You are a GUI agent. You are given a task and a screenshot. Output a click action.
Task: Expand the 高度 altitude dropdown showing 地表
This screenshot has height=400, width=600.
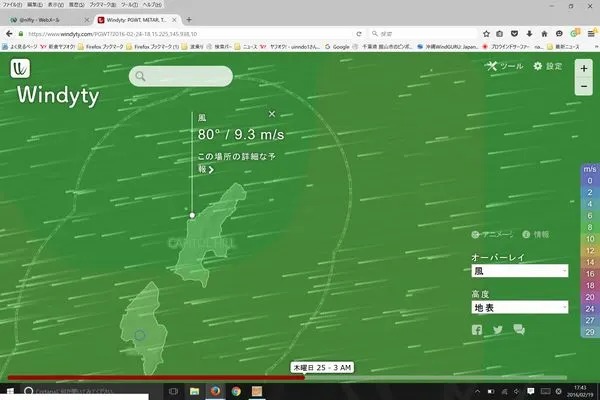click(x=520, y=307)
